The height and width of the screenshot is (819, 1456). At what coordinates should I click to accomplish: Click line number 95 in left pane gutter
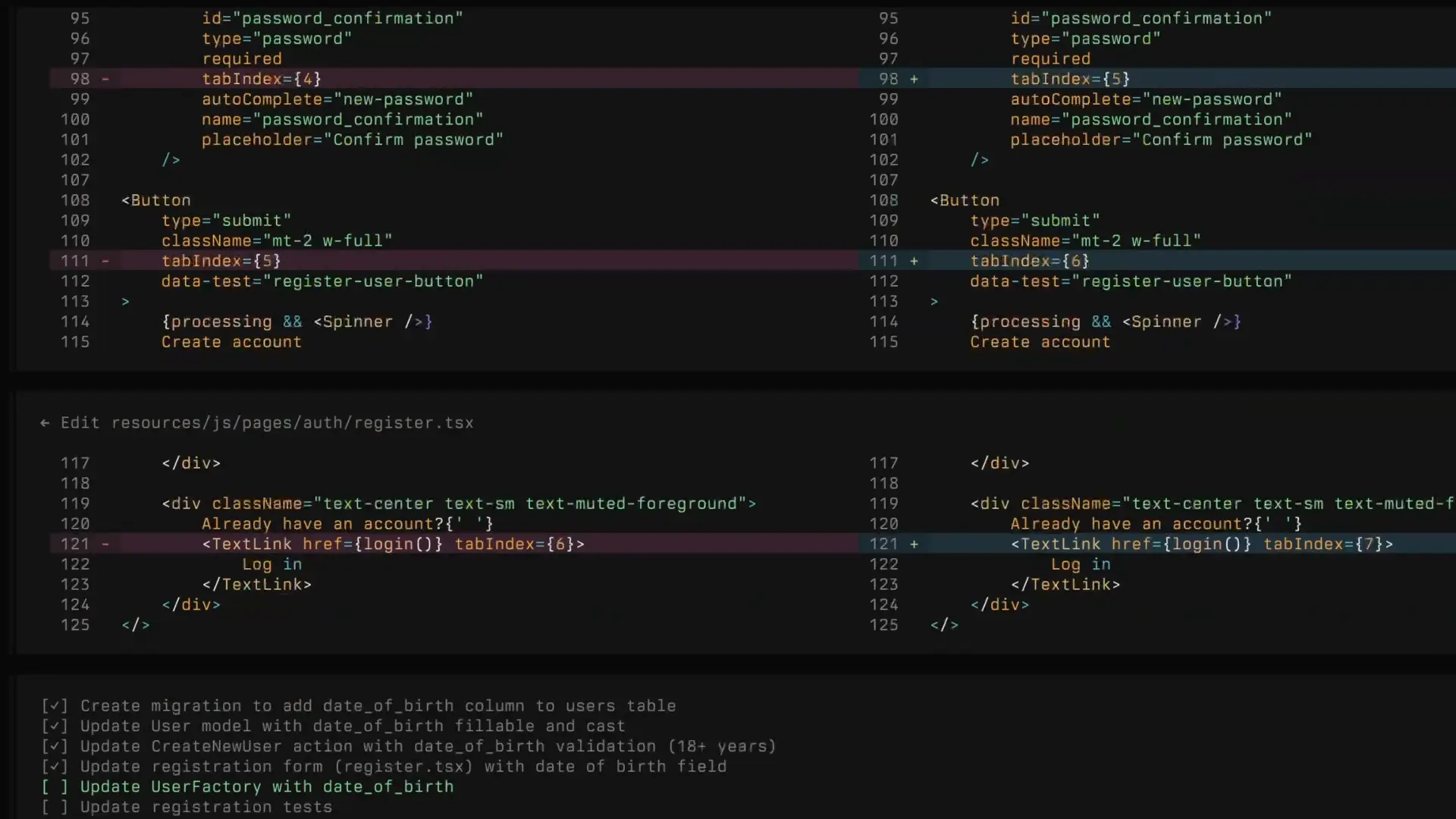pos(80,18)
